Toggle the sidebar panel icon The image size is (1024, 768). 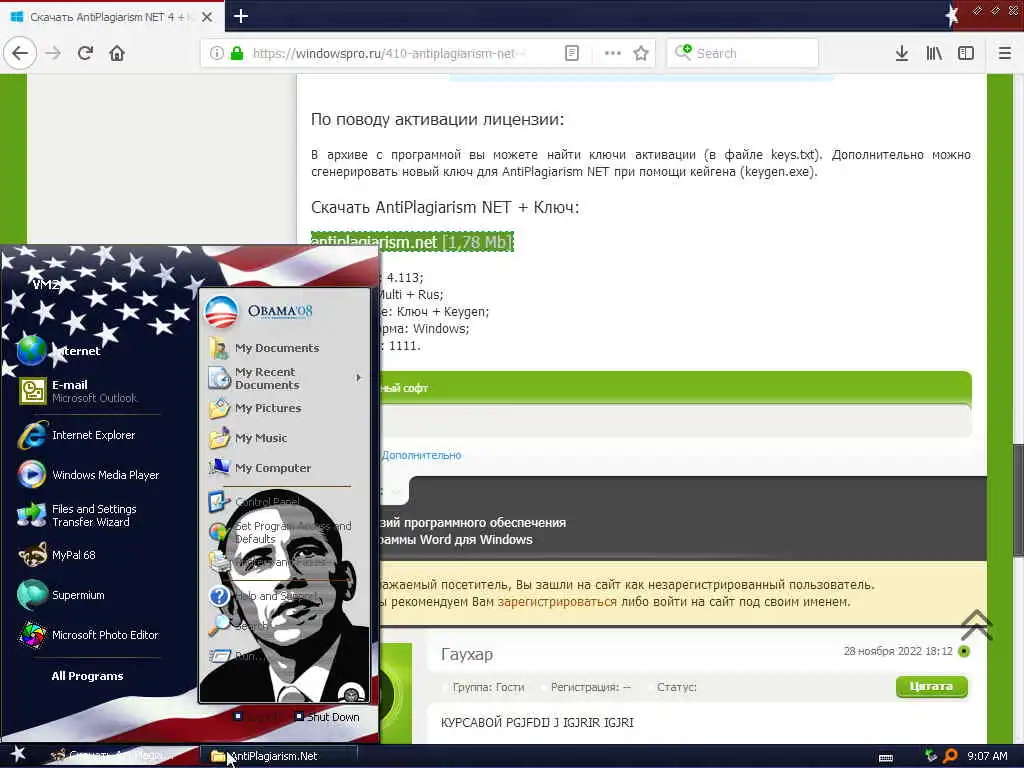pos(966,53)
